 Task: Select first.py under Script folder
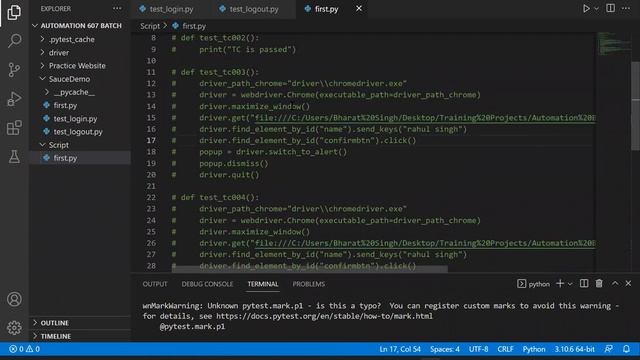coord(80,158)
